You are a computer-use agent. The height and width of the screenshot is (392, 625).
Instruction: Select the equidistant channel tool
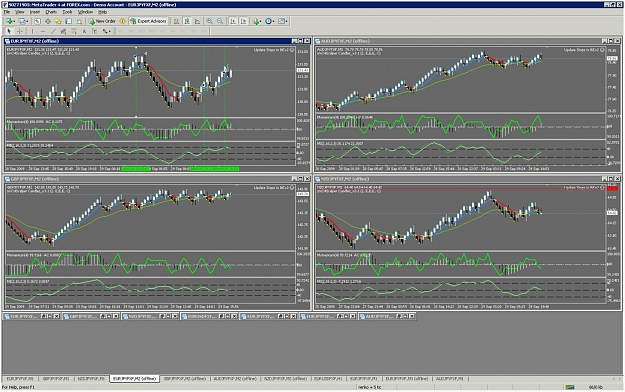(x=64, y=31)
